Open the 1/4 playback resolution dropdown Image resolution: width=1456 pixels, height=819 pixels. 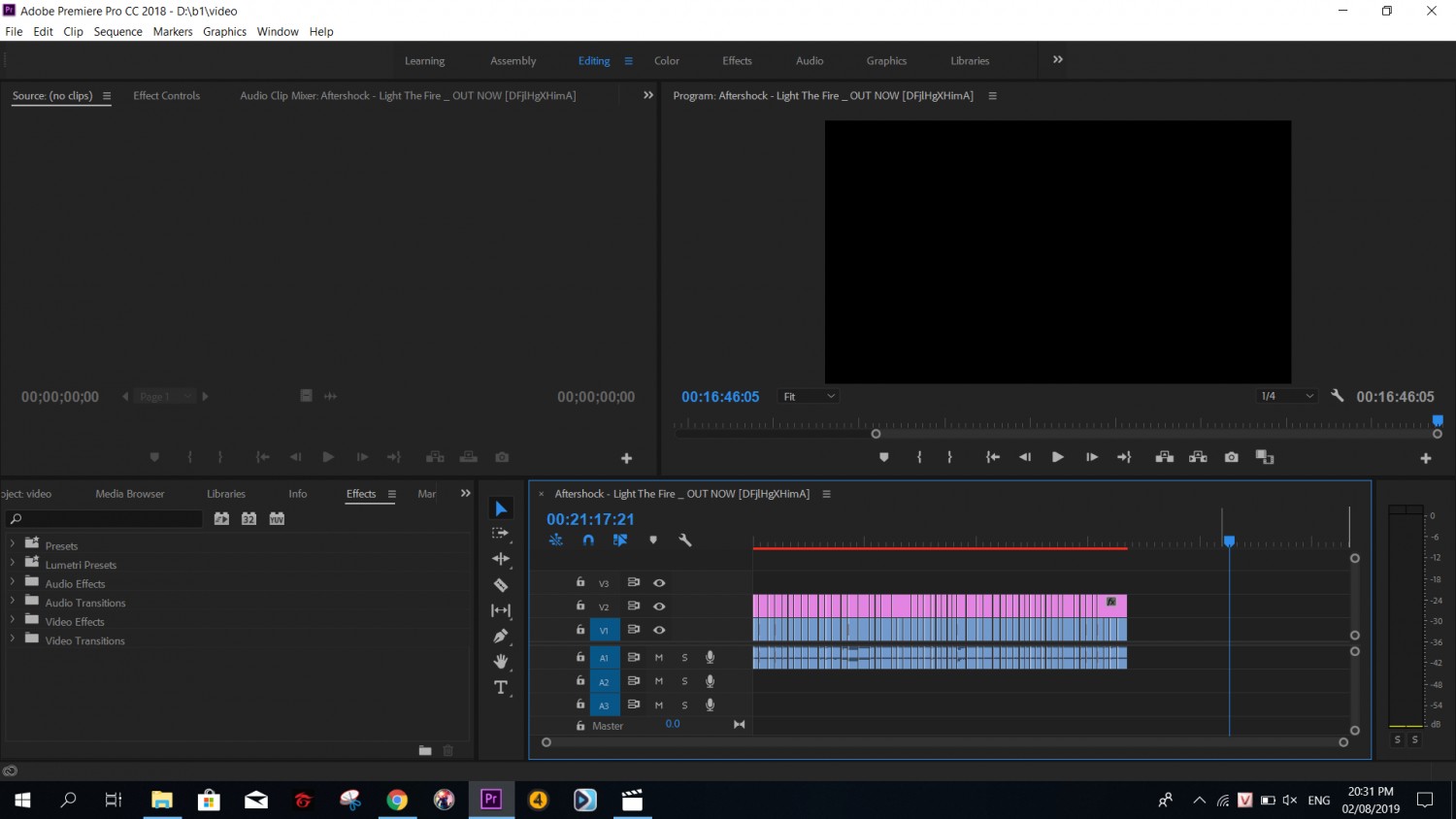(x=1286, y=396)
